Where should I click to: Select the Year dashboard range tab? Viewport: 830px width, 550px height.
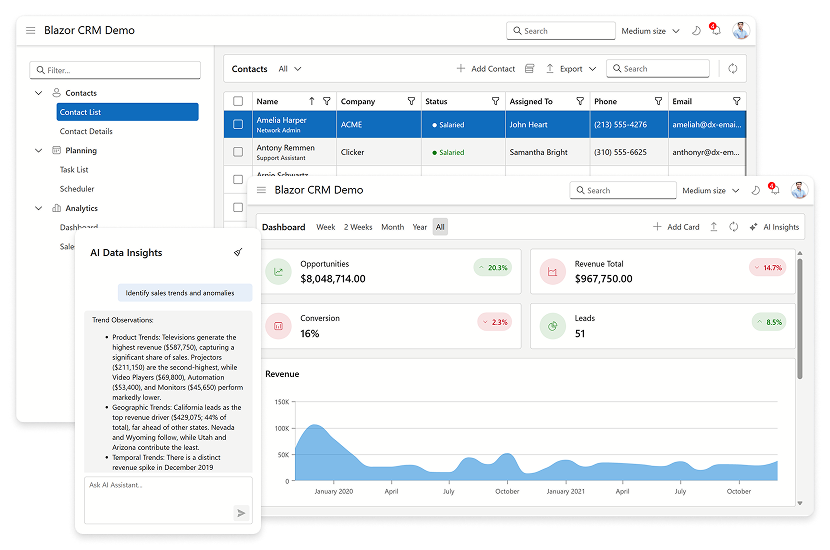tap(420, 227)
